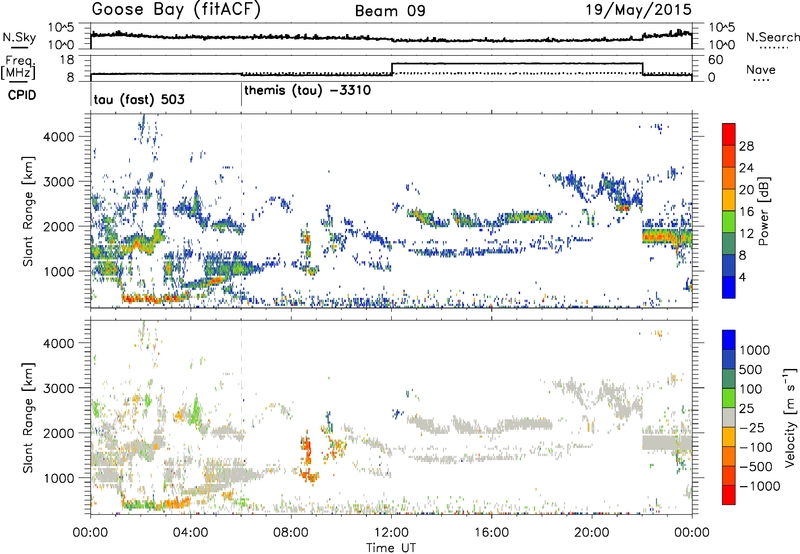Click the '20:00' time tick label

point(592,533)
